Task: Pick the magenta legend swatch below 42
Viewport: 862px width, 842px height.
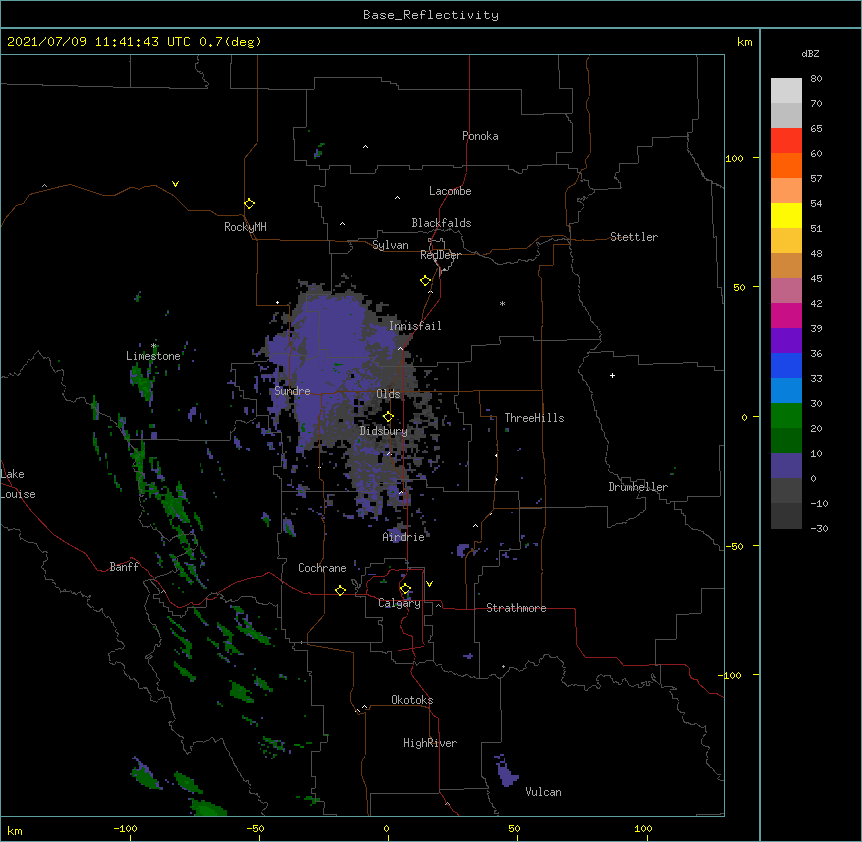Action: click(x=786, y=316)
